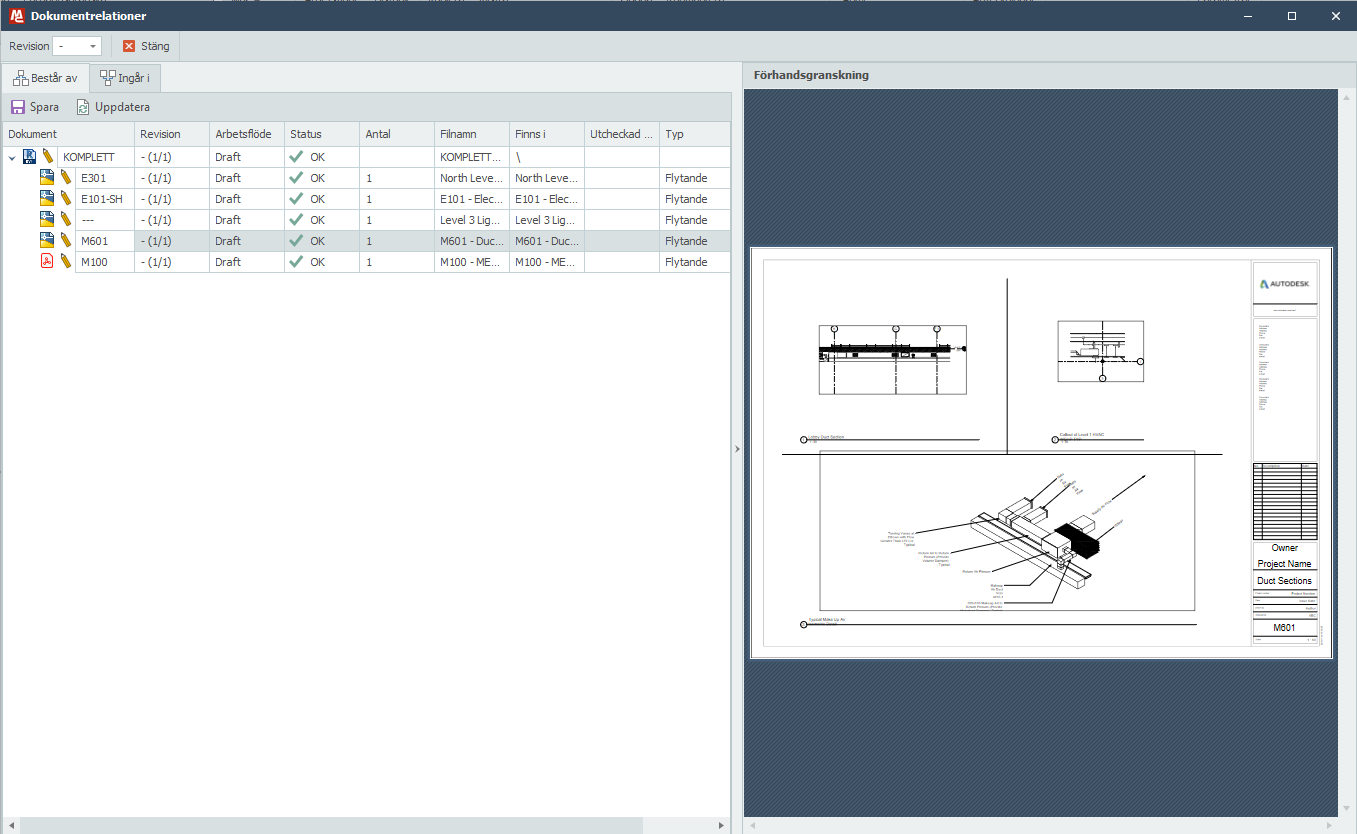Sort by the Revision column header
1357x834 pixels.
pyautogui.click(x=172, y=134)
